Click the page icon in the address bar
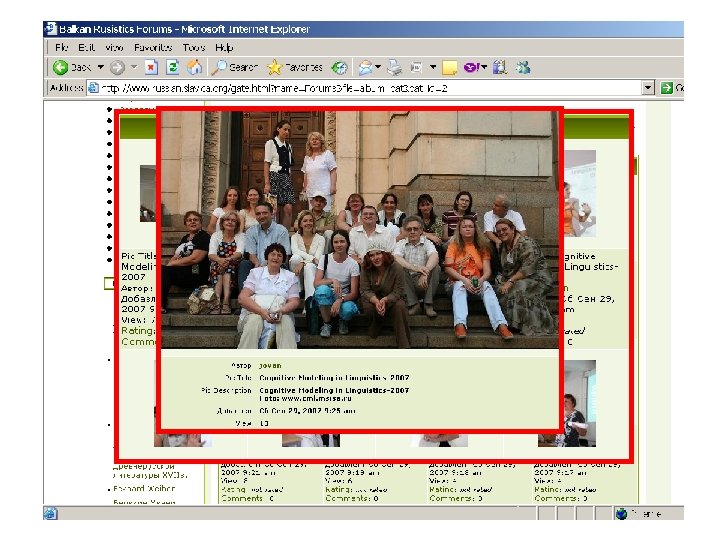Viewport: 720px width, 540px height. 93,88
